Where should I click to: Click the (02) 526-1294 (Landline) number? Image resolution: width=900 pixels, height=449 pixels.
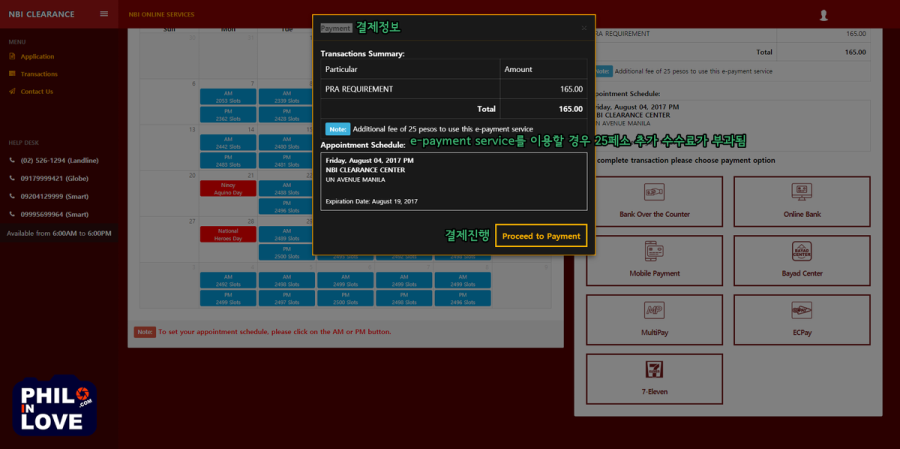click(x=60, y=160)
